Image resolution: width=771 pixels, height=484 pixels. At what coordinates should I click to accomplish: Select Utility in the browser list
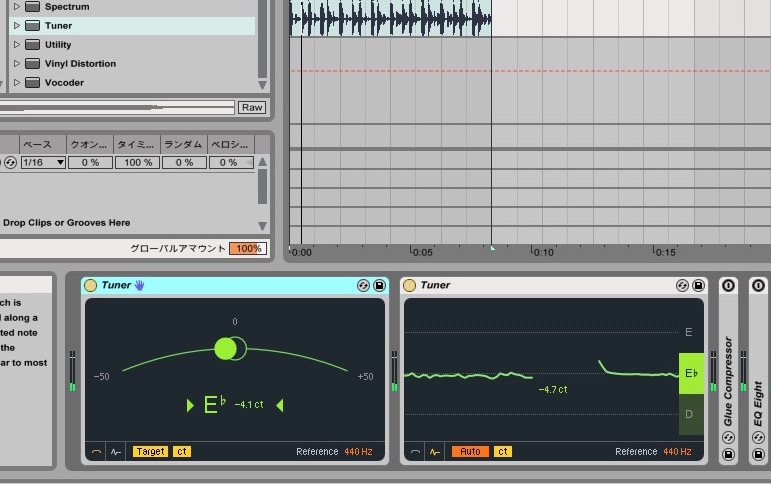click(x=58, y=45)
